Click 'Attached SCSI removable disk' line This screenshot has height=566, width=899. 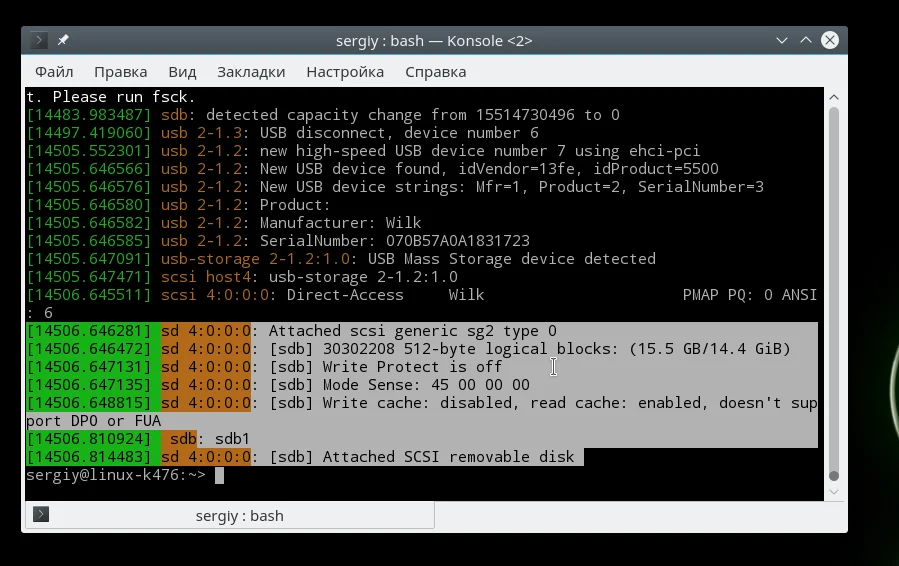pyautogui.click(x=300, y=458)
